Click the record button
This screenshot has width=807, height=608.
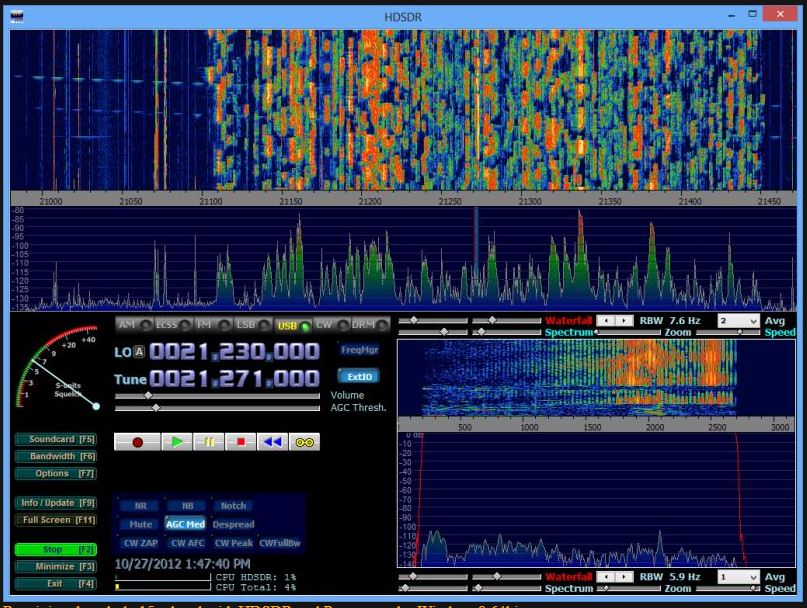point(139,440)
